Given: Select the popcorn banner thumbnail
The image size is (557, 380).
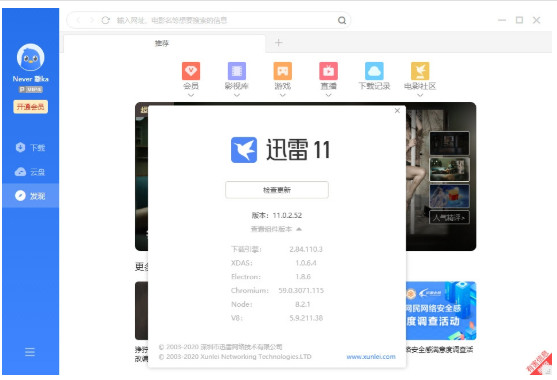Looking at the screenshot, I should pyautogui.click(x=449, y=196).
